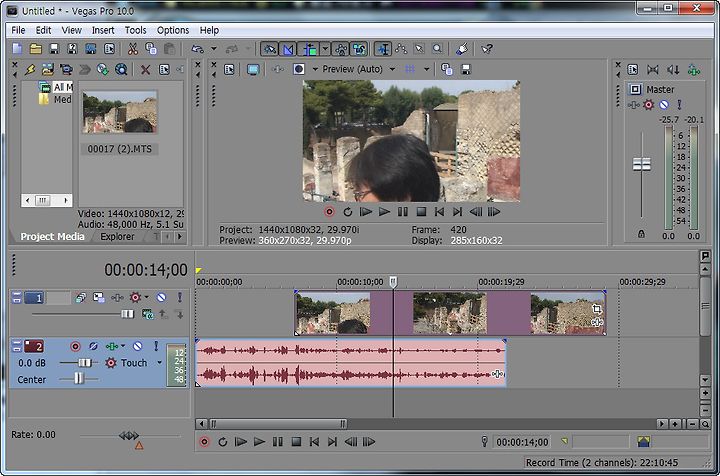
Task: Click the Undo arrow icon
Action: (x=197, y=49)
